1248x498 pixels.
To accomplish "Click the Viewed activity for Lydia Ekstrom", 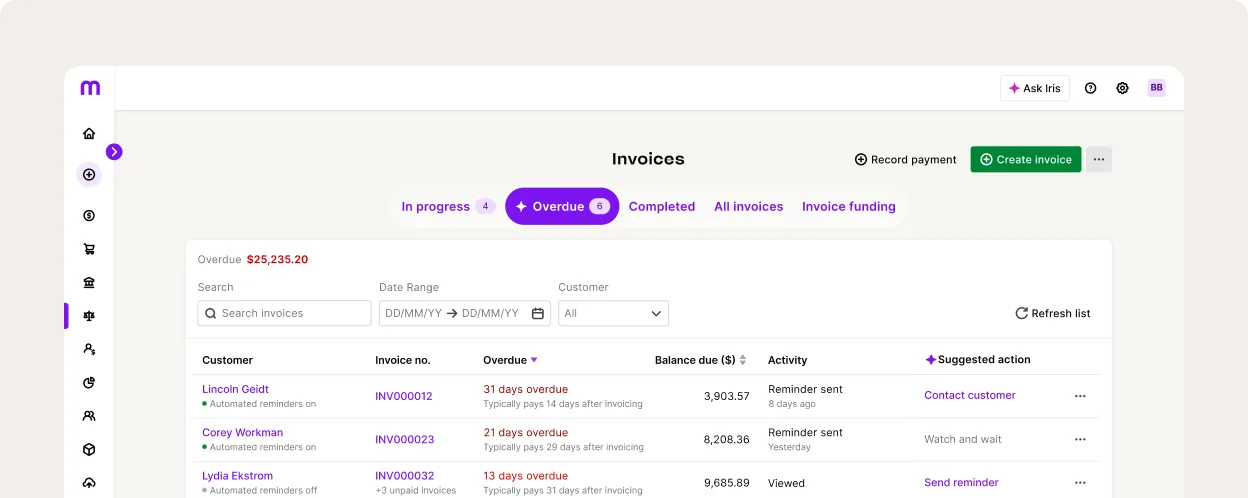I will click(786, 483).
